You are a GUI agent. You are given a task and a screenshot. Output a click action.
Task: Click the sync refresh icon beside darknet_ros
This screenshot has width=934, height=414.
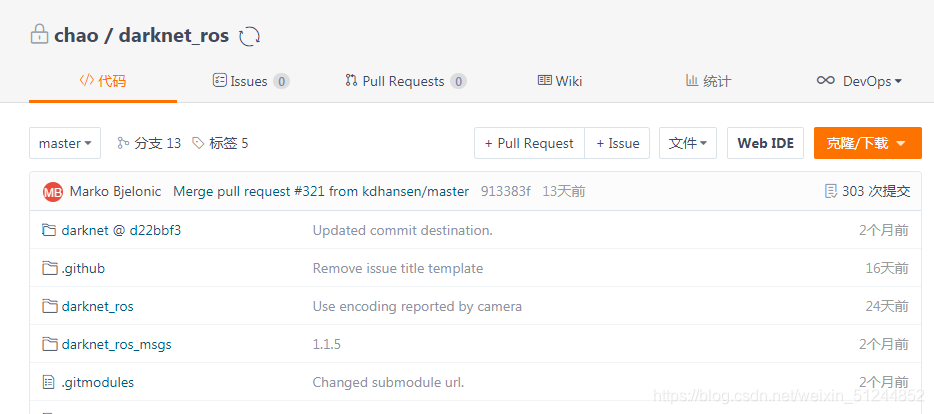click(250, 36)
